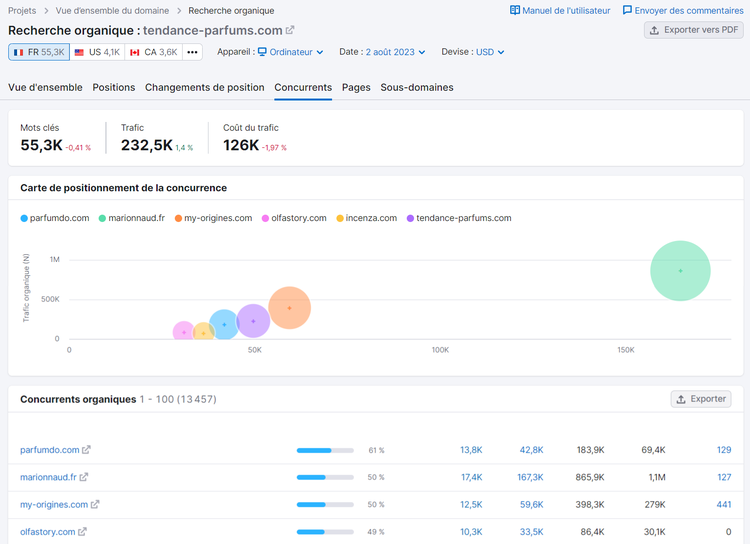
Task: Switch to Positions tab
Action: (114, 88)
